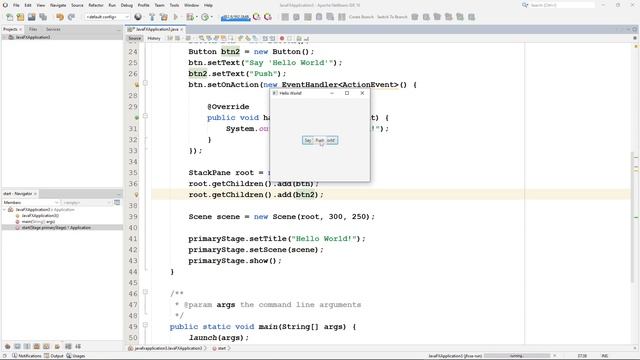Select JavaFXApplication3() constructor in Navigator
The width and height of the screenshot is (640, 360).
40,216
